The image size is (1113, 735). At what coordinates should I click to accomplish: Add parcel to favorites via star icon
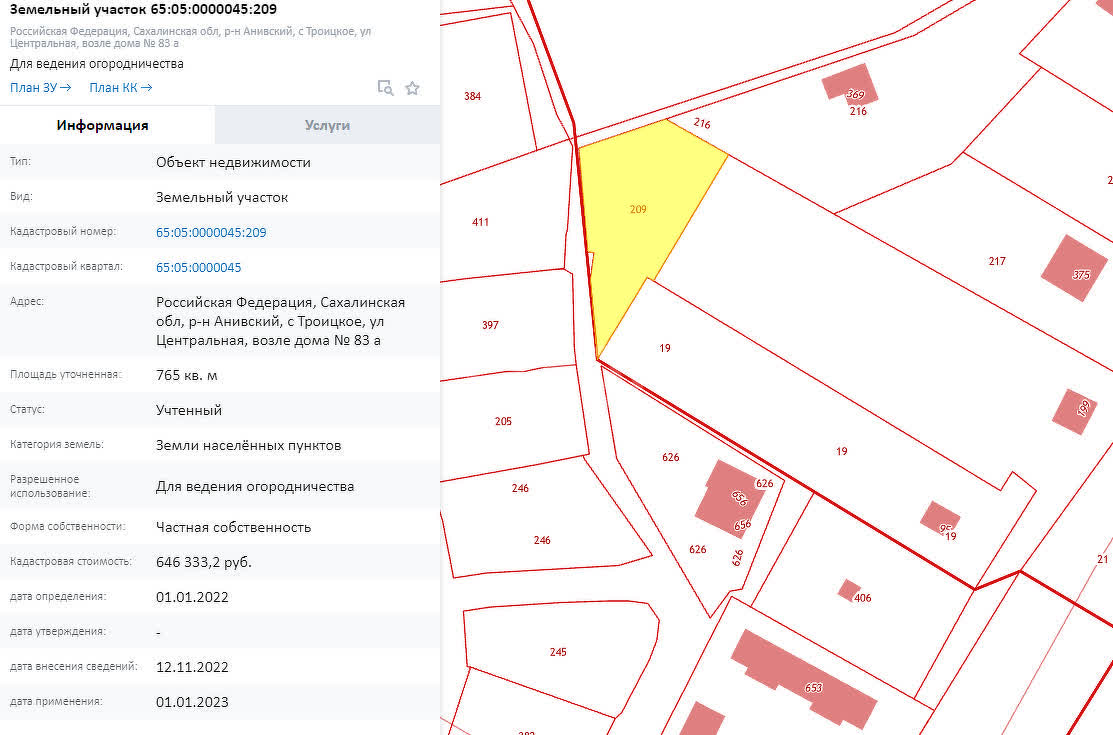(x=412, y=88)
